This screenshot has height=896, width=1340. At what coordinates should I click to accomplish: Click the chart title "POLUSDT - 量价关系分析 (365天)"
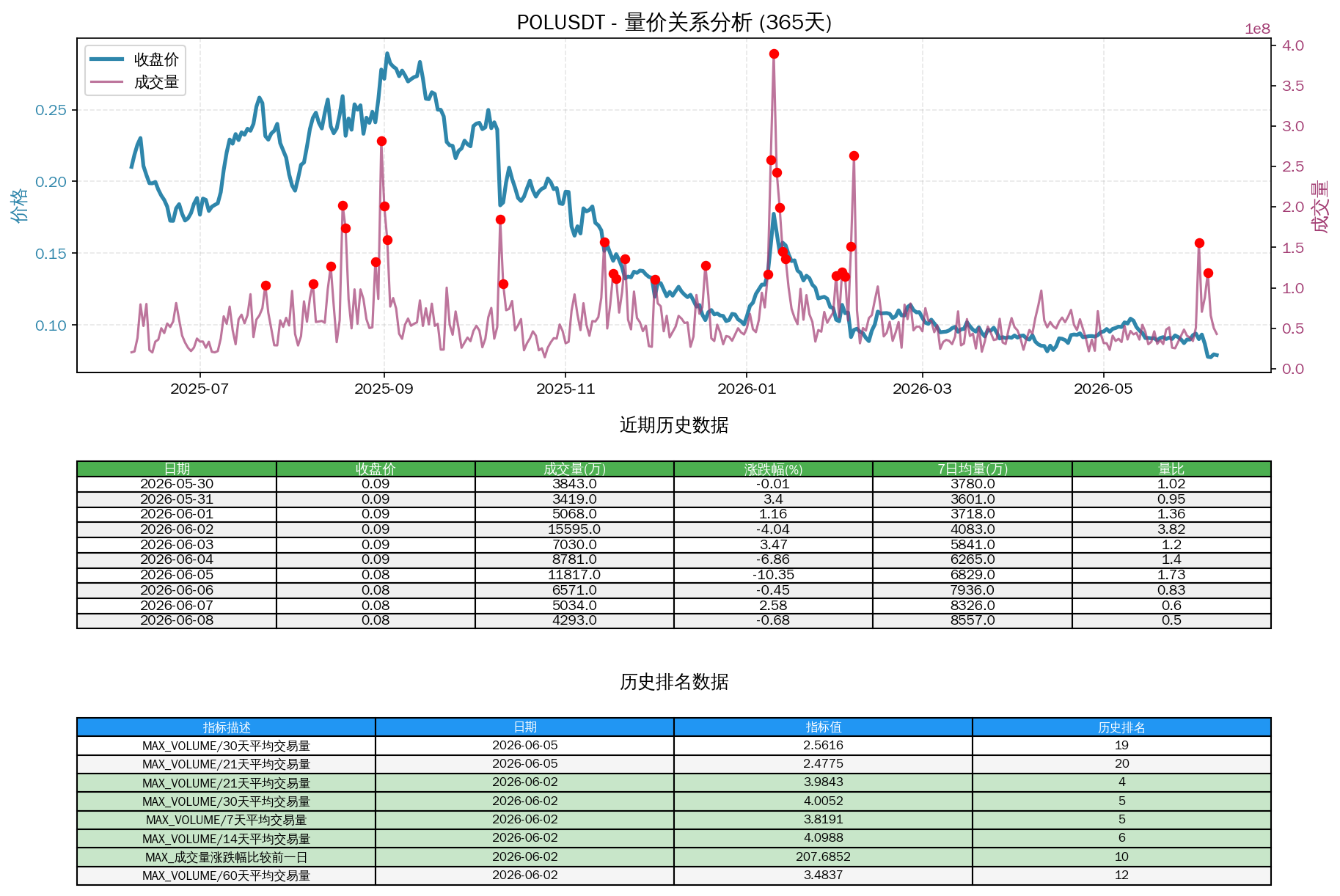coord(674,23)
